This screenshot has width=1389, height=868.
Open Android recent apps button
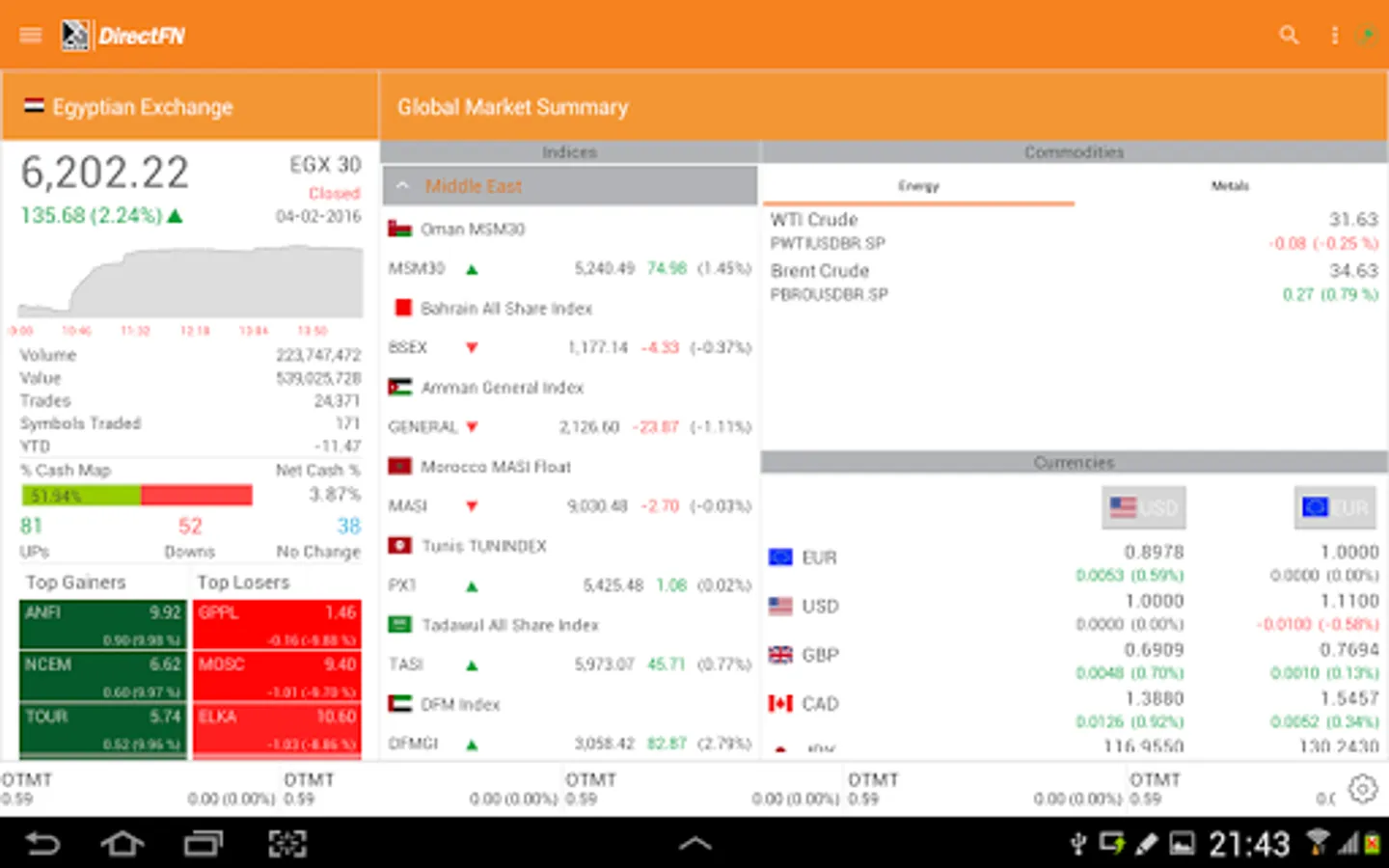[x=204, y=844]
